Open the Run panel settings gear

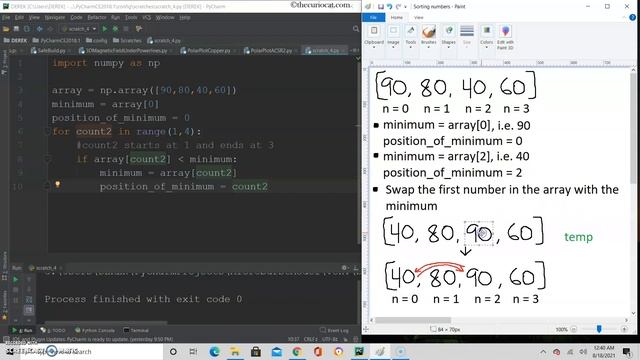[x=344, y=268]
